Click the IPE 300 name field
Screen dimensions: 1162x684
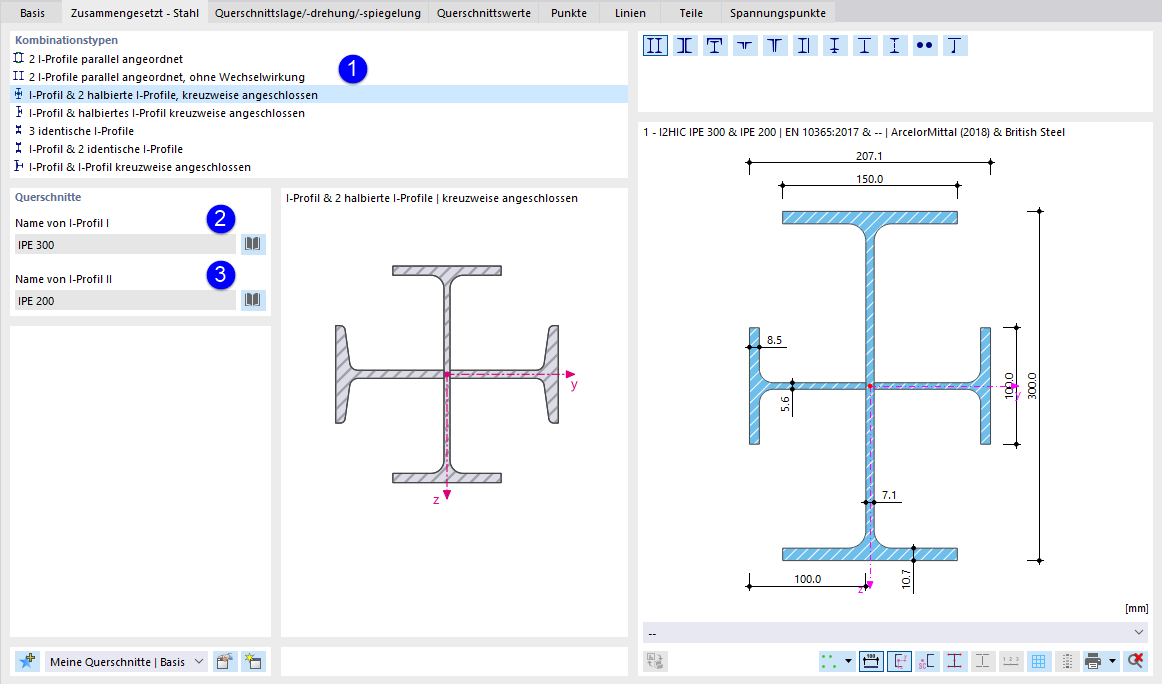(125, 245)
